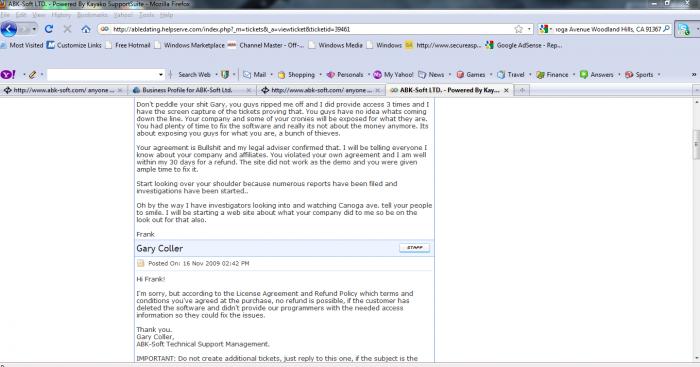Click the Yahoo toolbar pencil icon
This screenshot has height=367, width=700.
33,75
